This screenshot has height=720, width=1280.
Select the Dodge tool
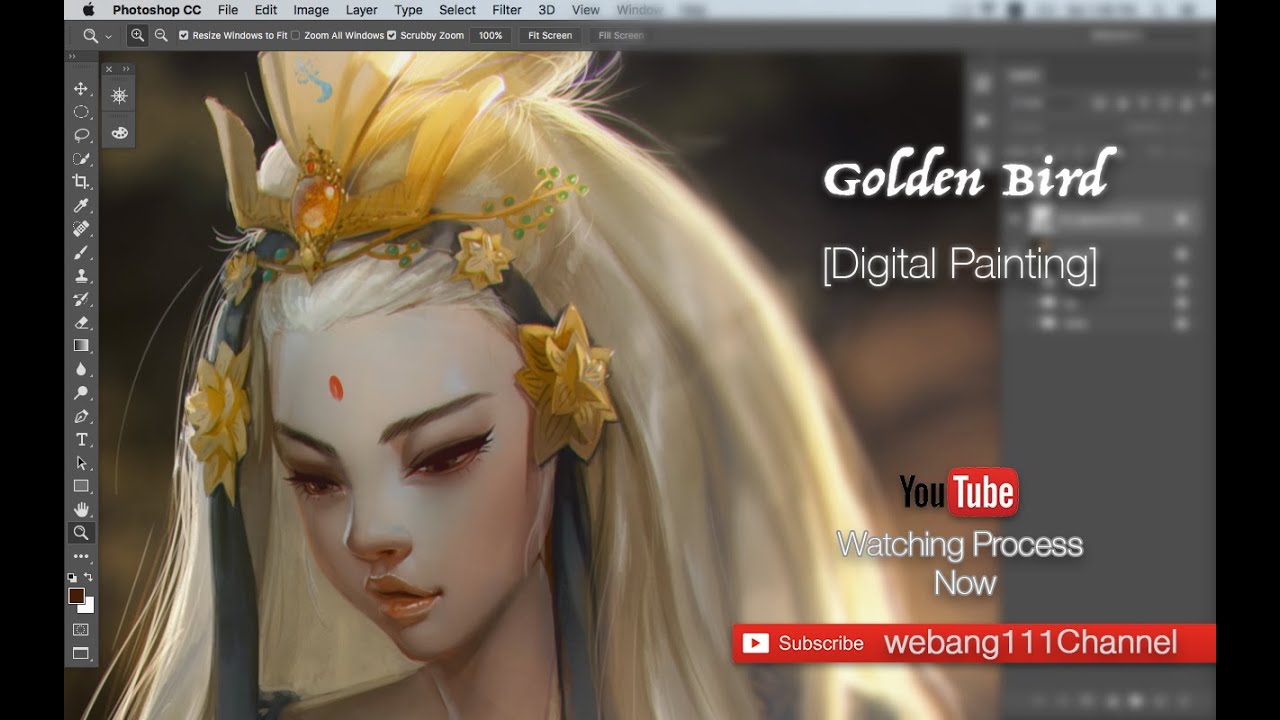pyautogui.click(x=81, y=392)
